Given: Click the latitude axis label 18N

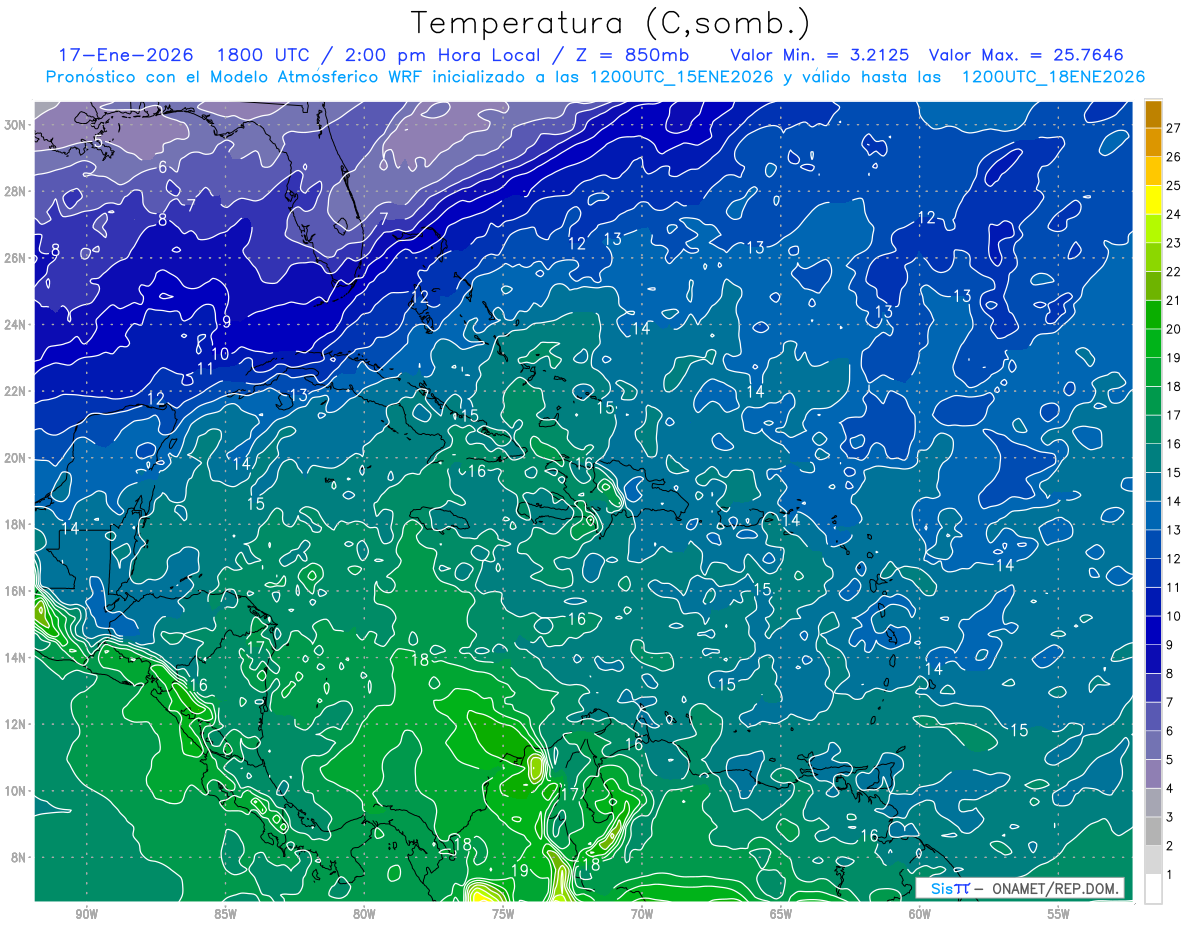Looking at the screenshot, I should pyautogui.click(x=16, y=524).
